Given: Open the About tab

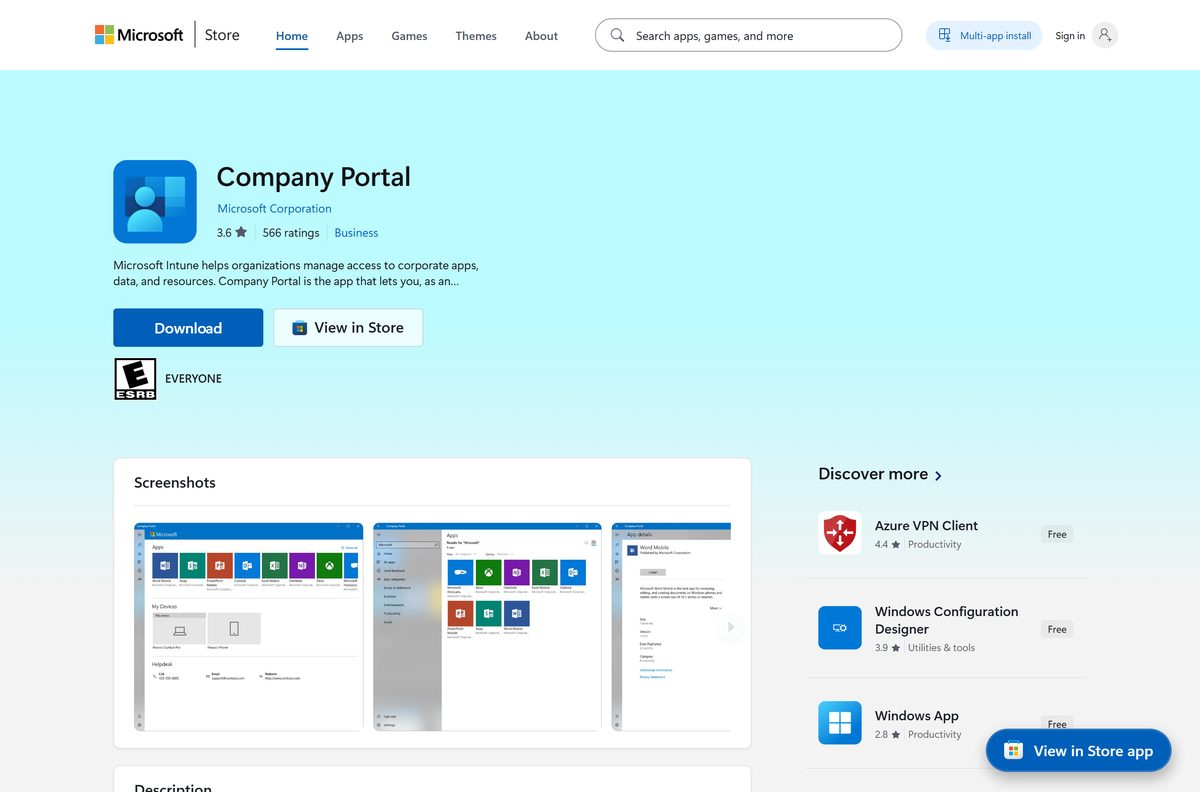Looking at the screenshot, I should tap(541, 36).
